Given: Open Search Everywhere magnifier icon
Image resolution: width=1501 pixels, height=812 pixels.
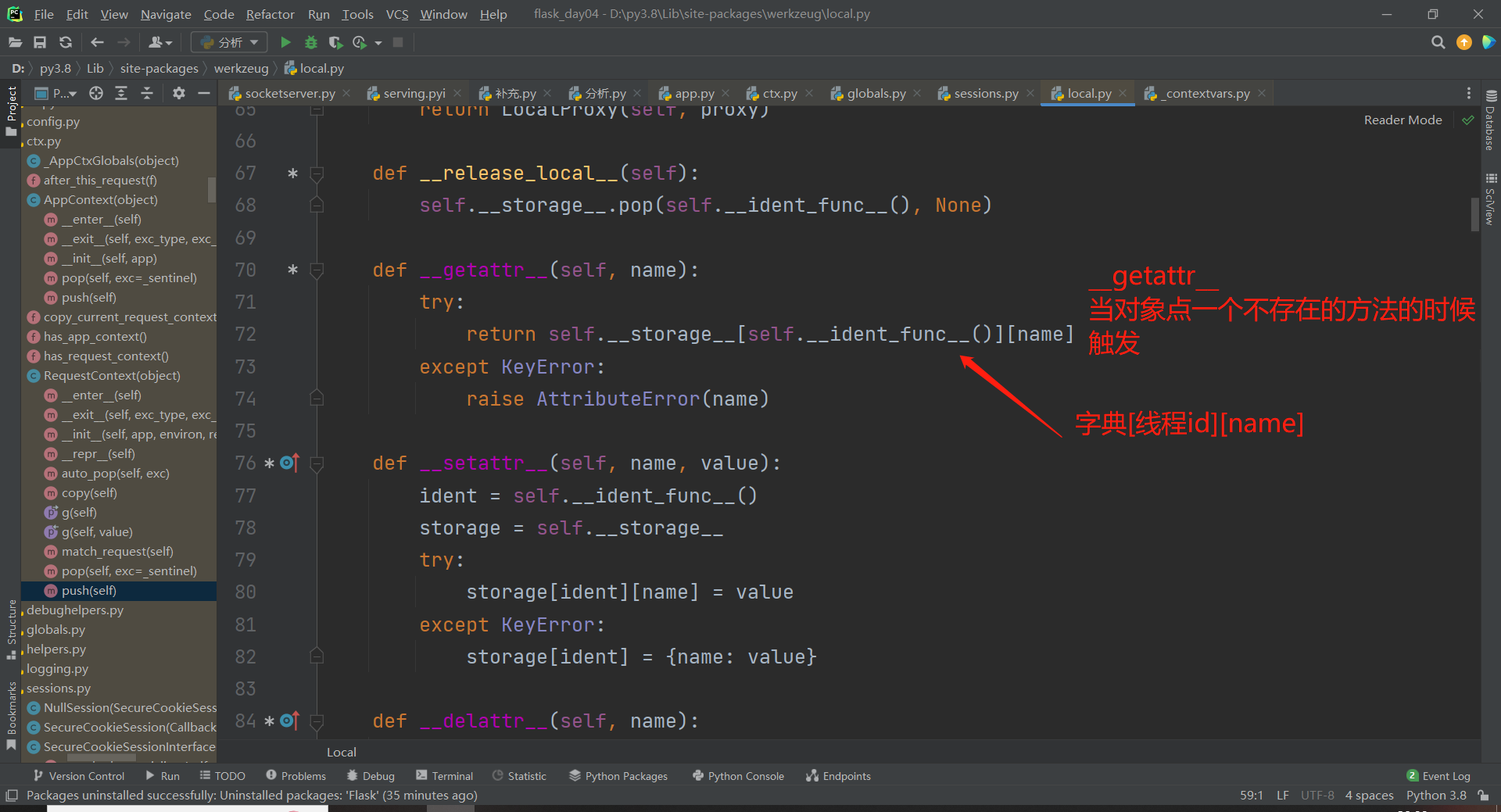Looking at the screenshot, I should coord(1438,42).
